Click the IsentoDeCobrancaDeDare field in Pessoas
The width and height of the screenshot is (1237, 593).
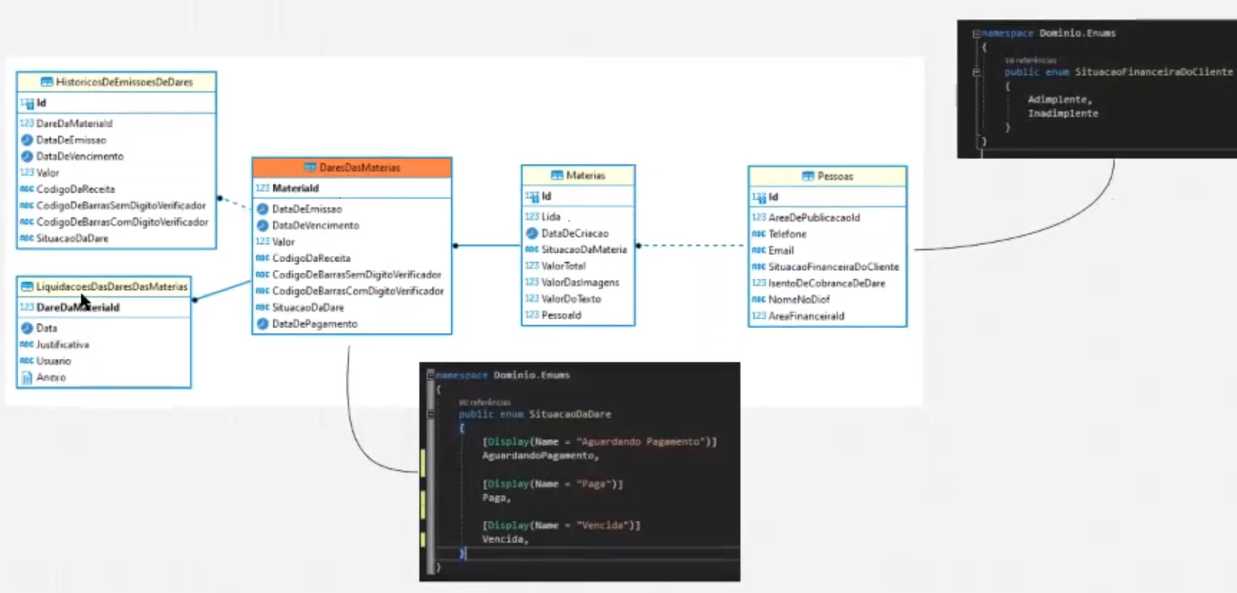[x=828, y=283]
